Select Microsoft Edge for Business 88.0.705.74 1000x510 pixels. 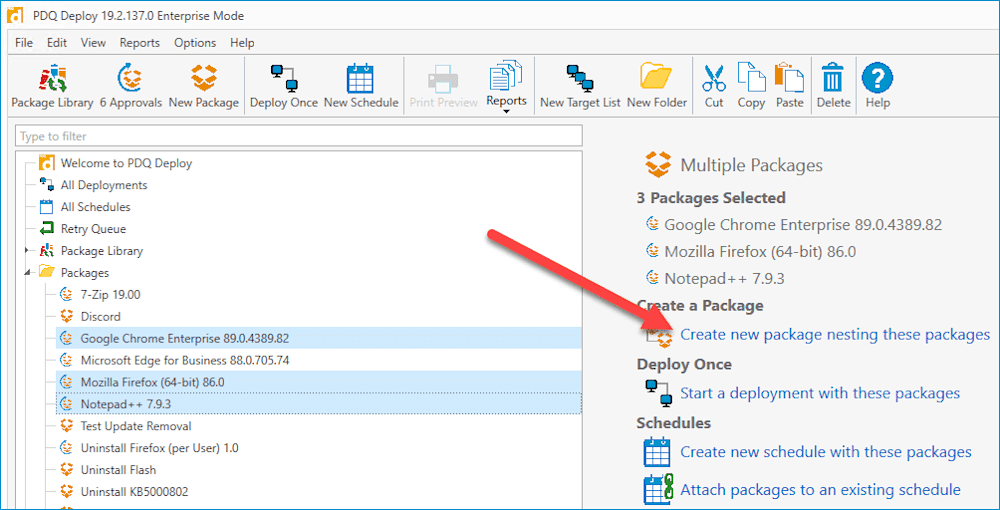(x=185, y=360)
